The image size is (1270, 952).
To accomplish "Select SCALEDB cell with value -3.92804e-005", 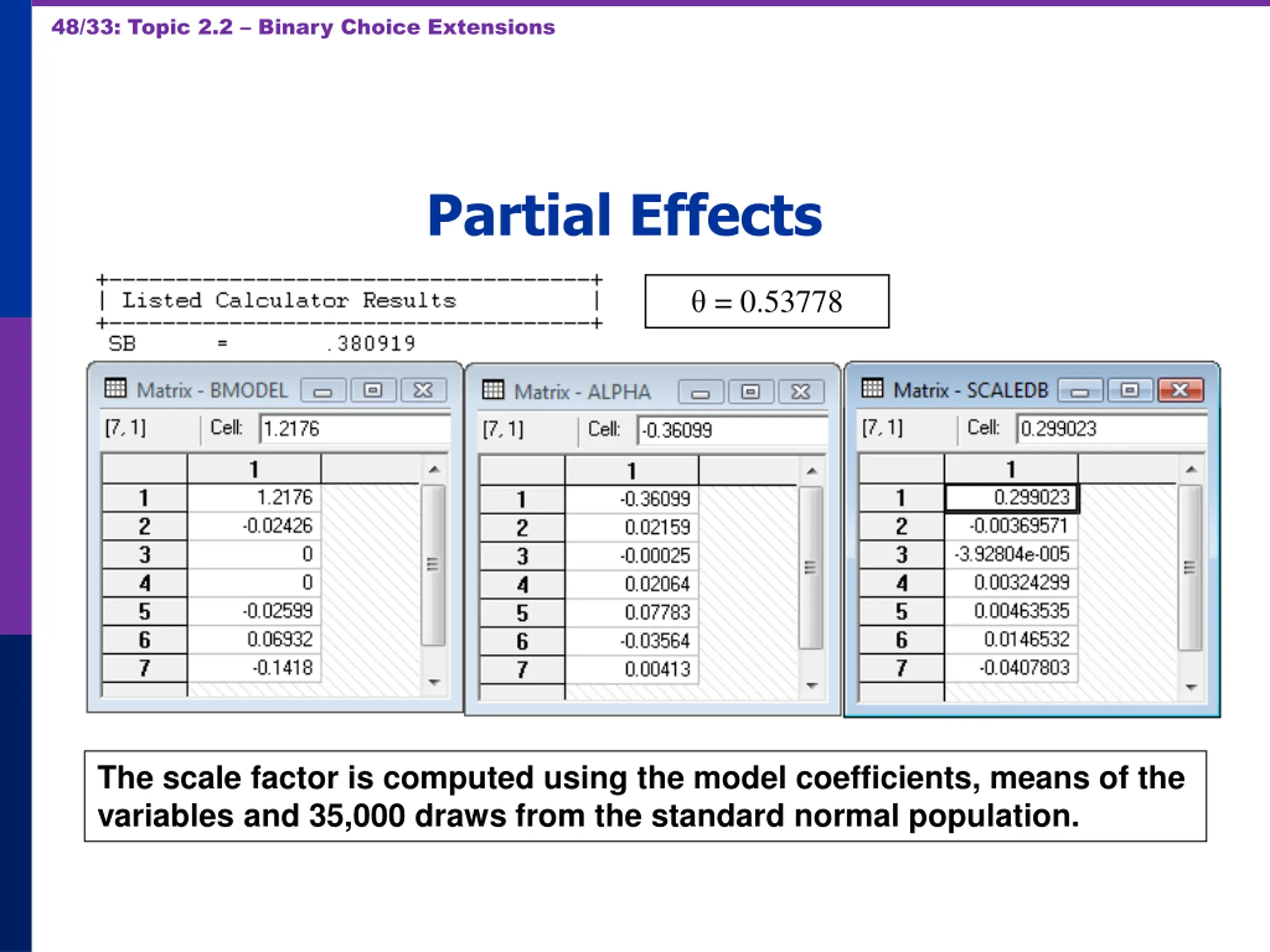I will (x=1011, y=554).
